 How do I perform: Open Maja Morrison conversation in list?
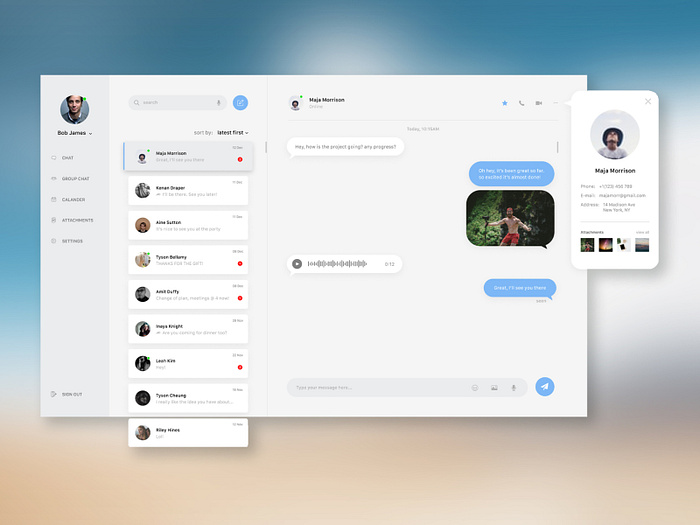tap(188, 156)
